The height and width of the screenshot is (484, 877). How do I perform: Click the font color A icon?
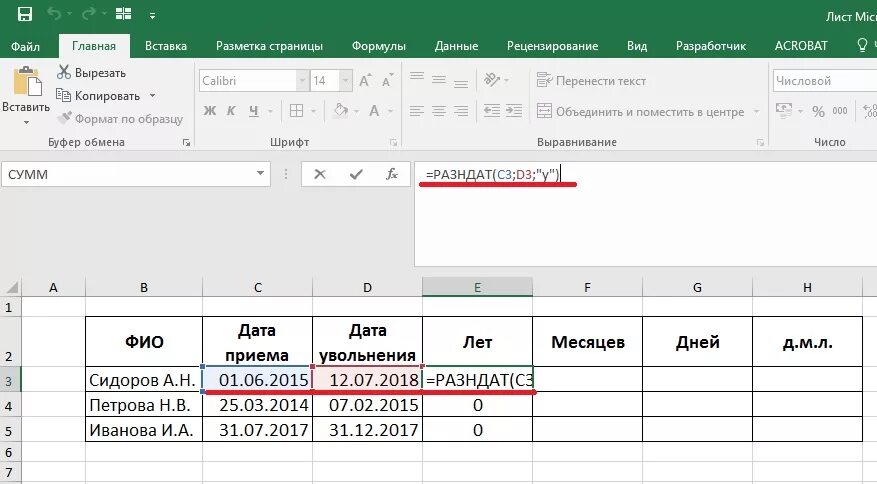click(374, 111)
